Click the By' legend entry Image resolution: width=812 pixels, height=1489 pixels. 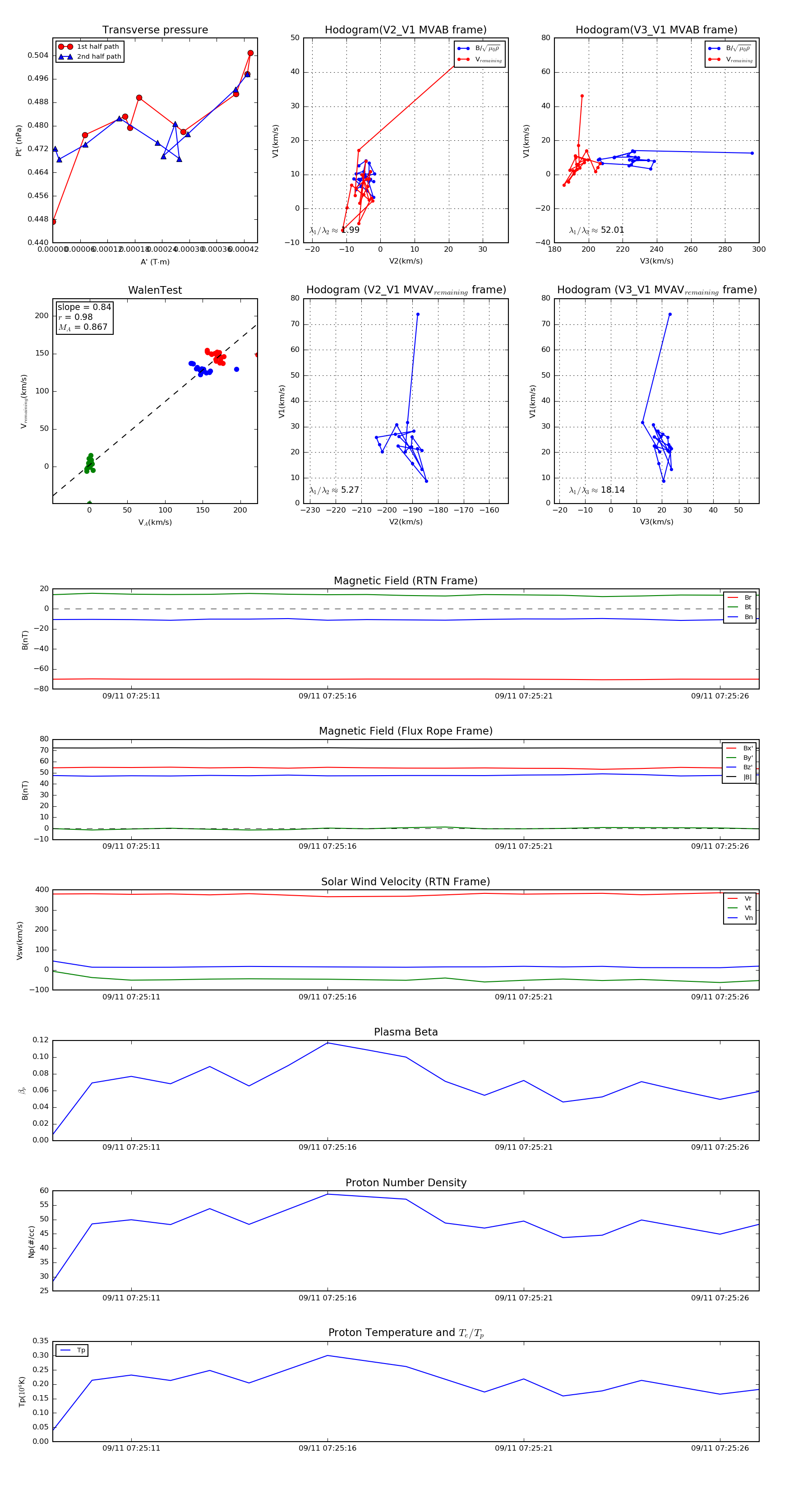[x=739, y=758]
